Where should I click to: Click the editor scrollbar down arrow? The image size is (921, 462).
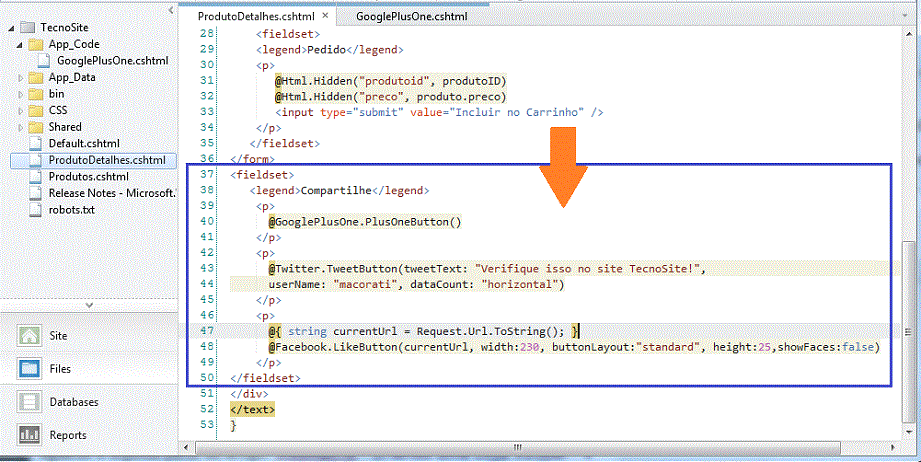tap(909, 433)
